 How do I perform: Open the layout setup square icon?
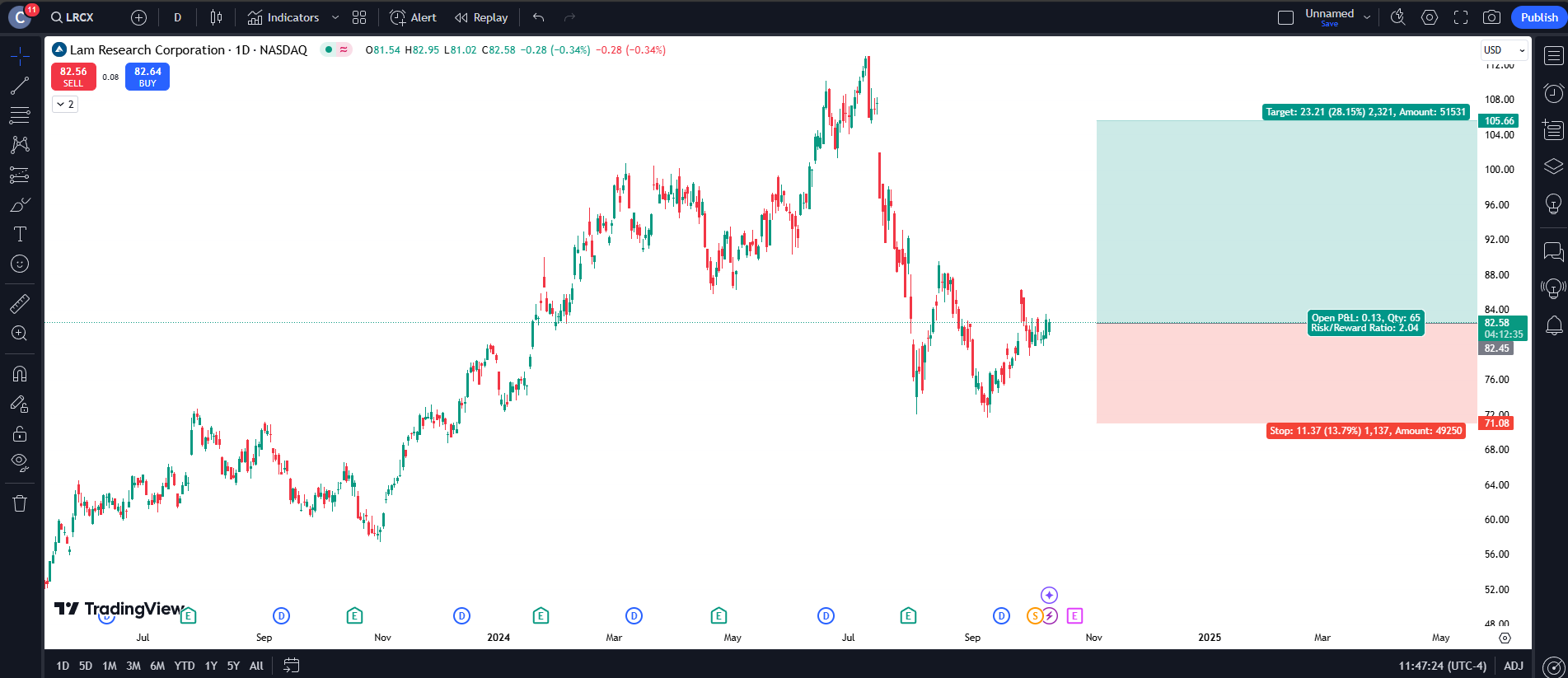[x=1285, y=17]
